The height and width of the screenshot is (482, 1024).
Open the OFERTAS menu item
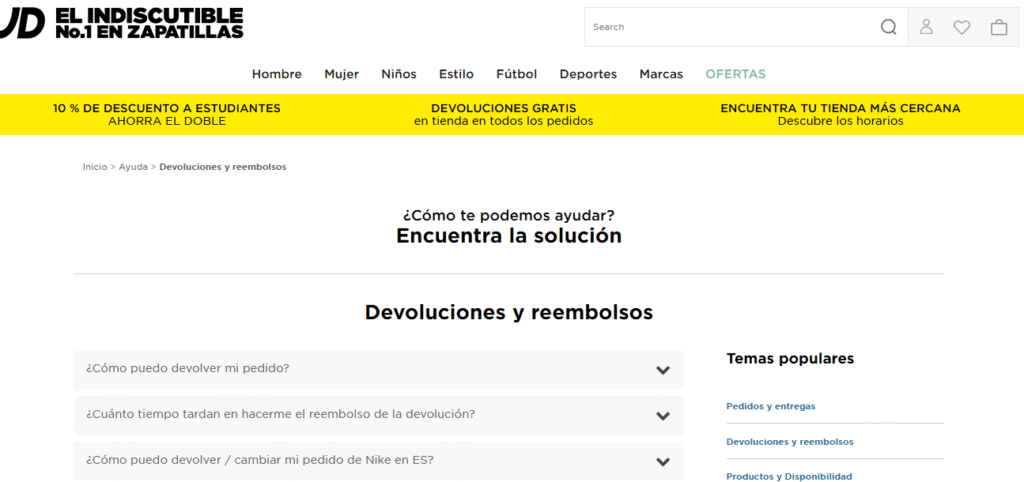coord(735,74)
